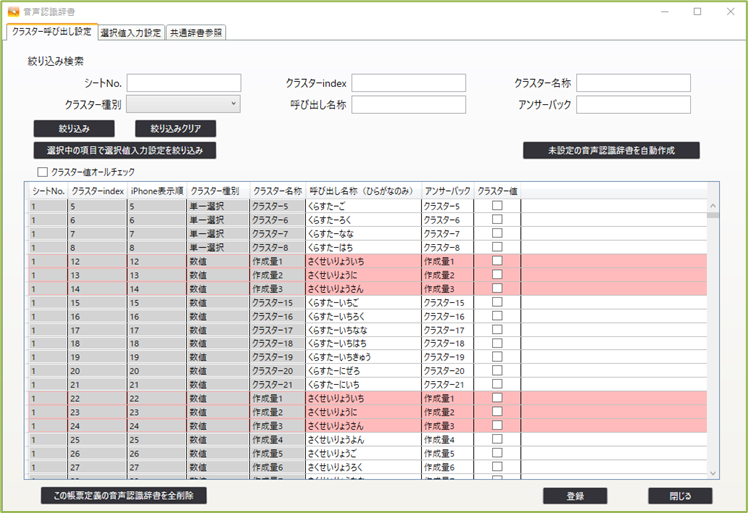Open the クラスター種別 dropdown
Viewport: 748px width, 513px height.
pyautogui.click(x=183, y=104)
